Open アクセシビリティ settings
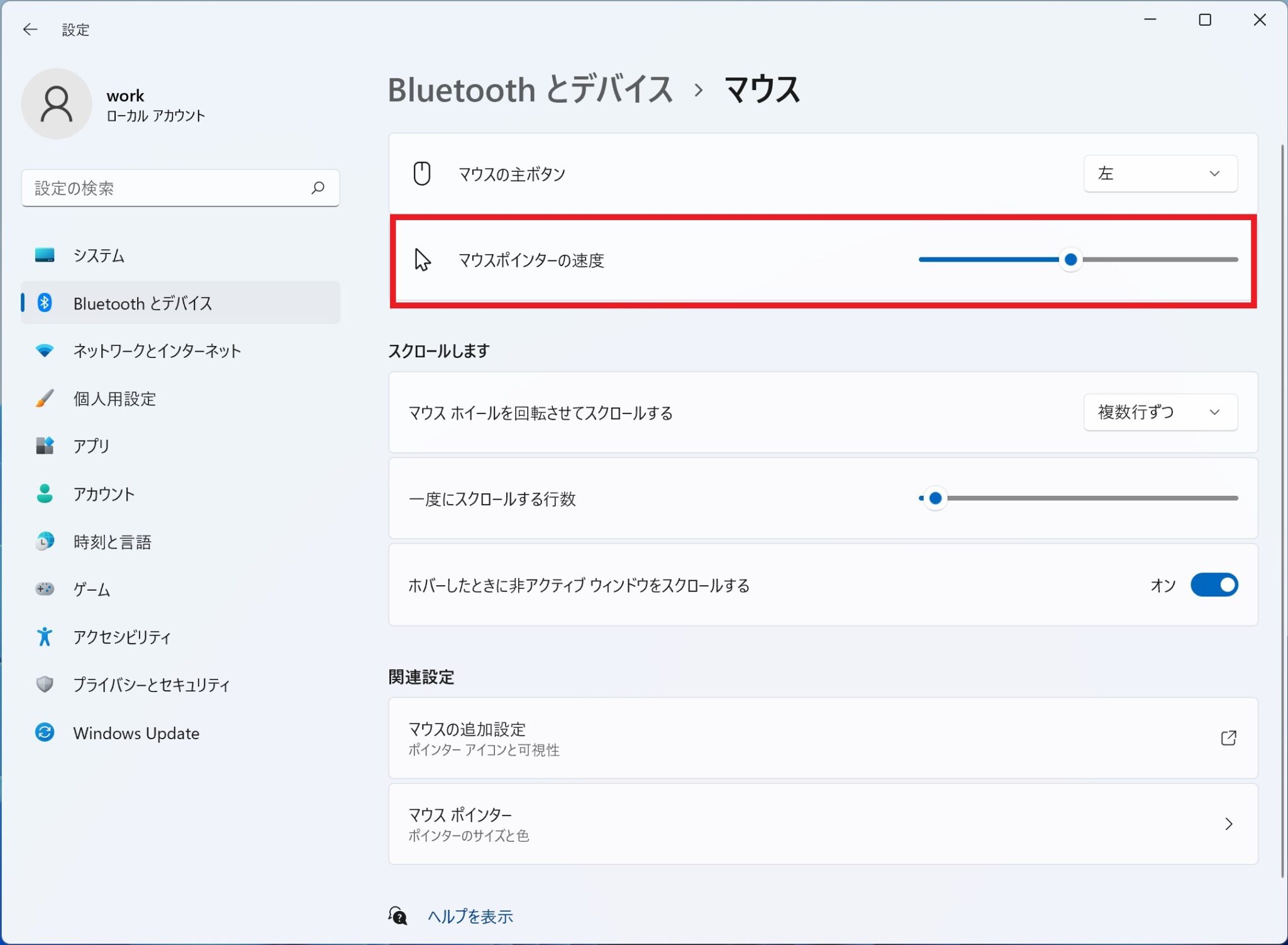This screenshot has height=945, width=1288. [x=121, y=637]
